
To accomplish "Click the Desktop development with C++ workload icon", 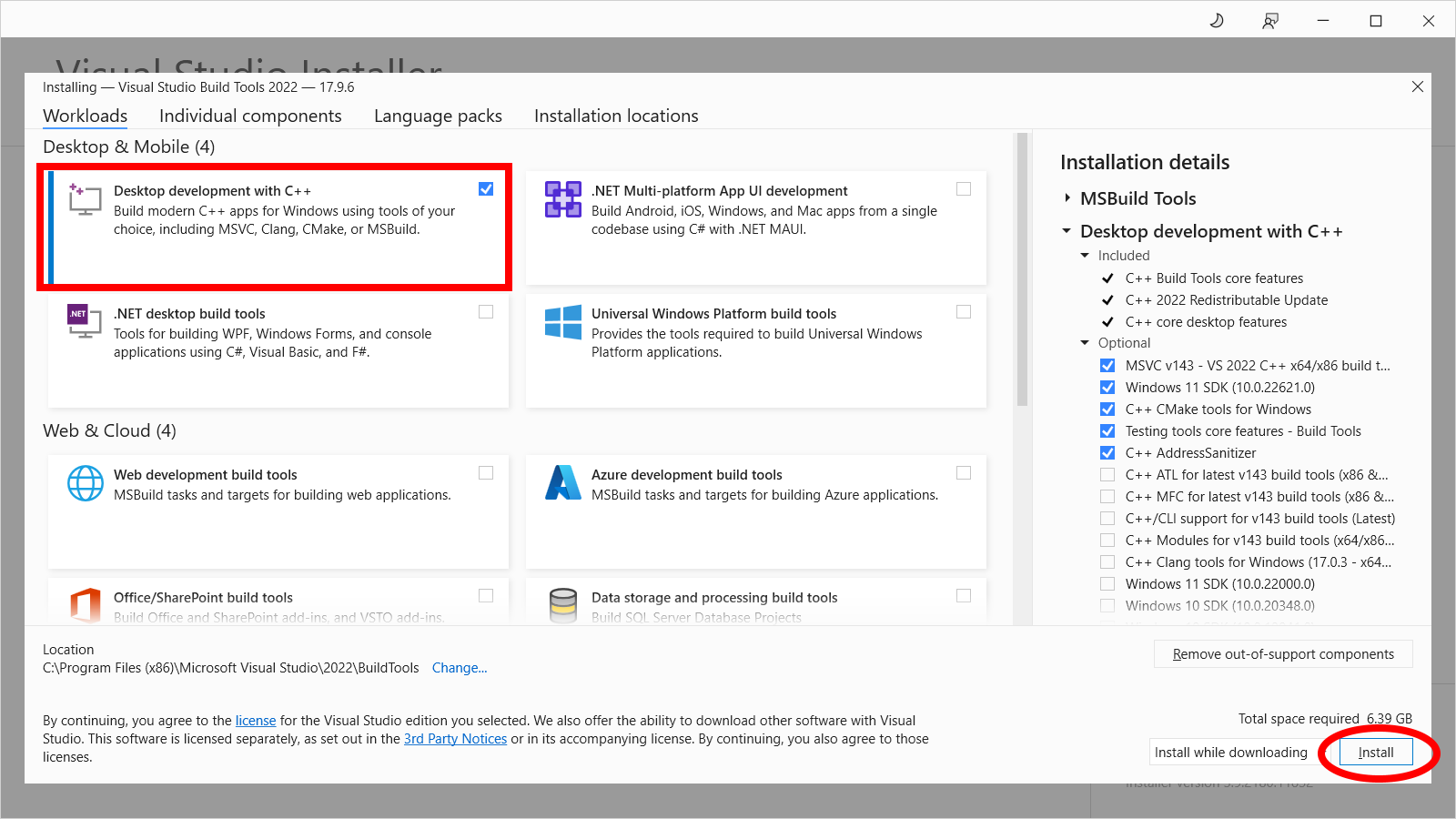I will (85, 199).
